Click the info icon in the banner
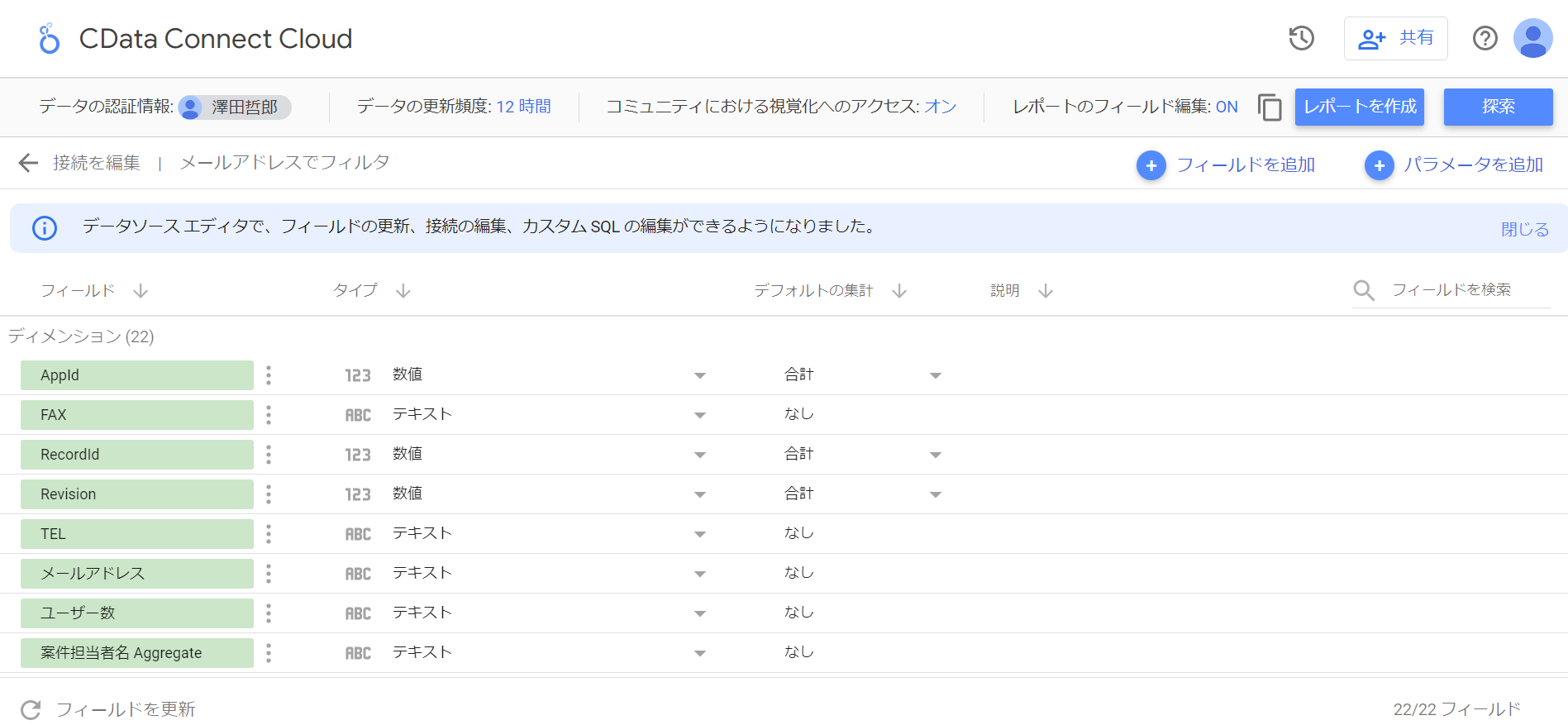 click(x=45, y=227)
